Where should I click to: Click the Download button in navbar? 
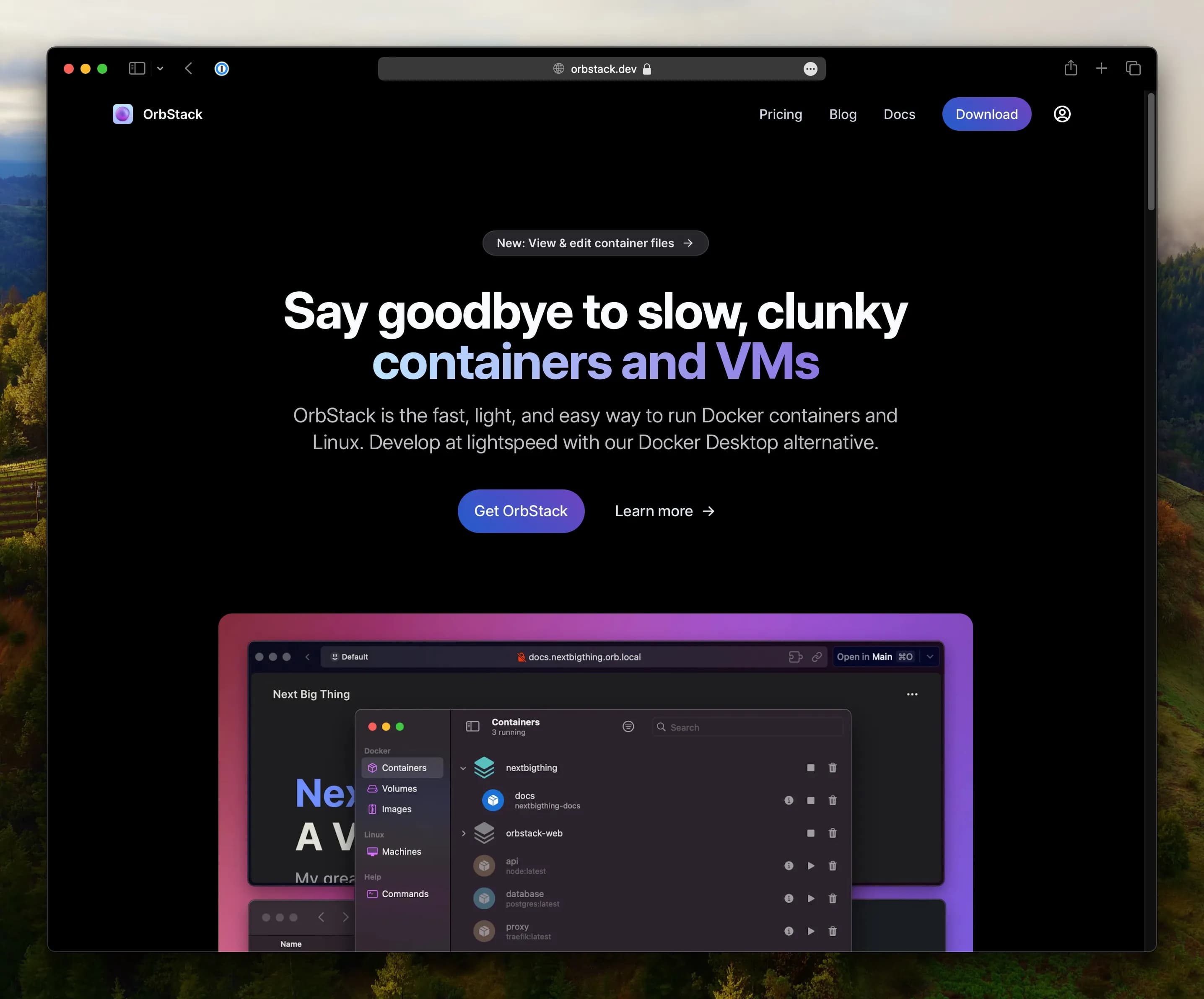pyautogui.click(x=987, y=114)
